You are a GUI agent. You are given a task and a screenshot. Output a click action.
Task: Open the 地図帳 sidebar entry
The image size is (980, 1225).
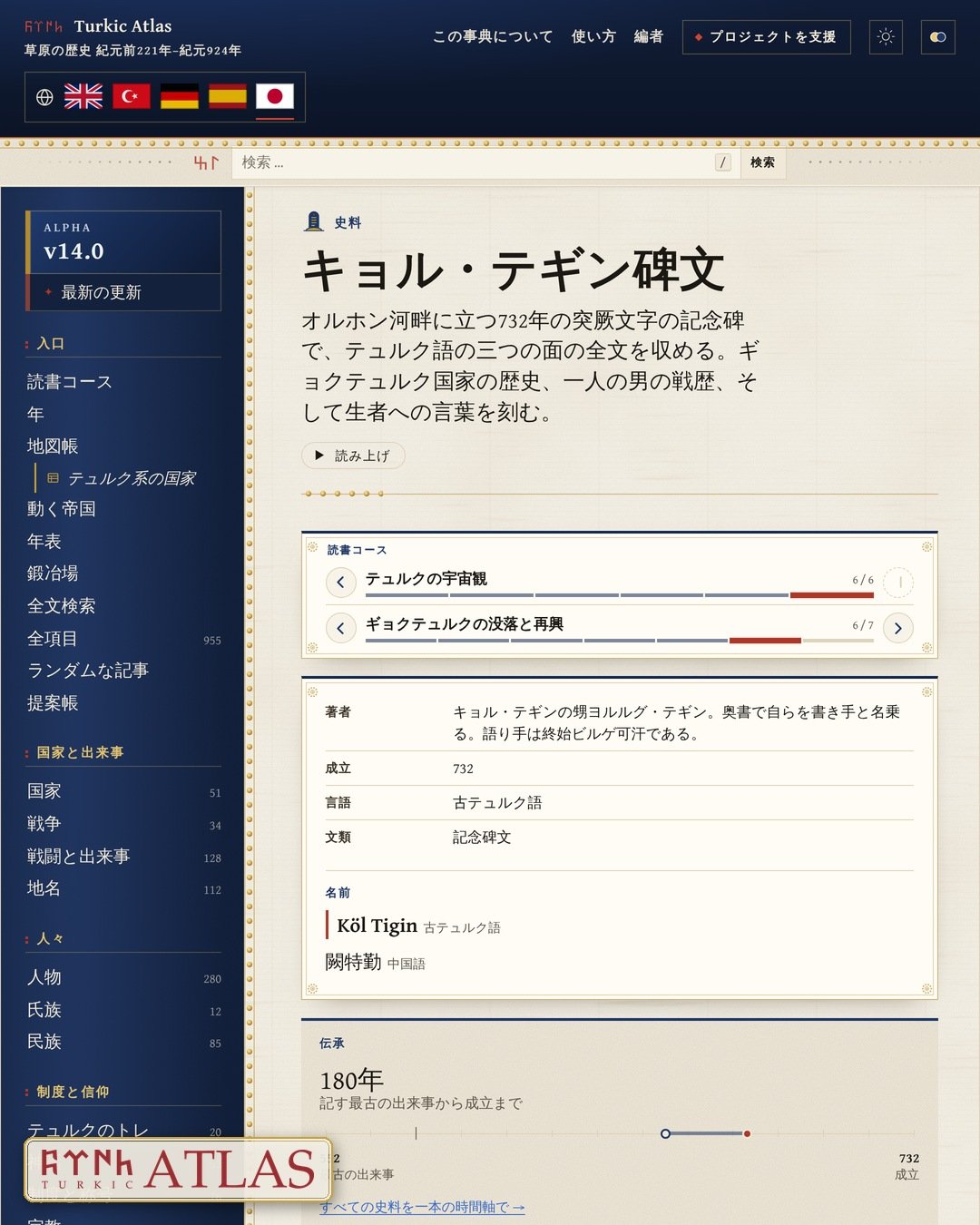pos(53,446)
